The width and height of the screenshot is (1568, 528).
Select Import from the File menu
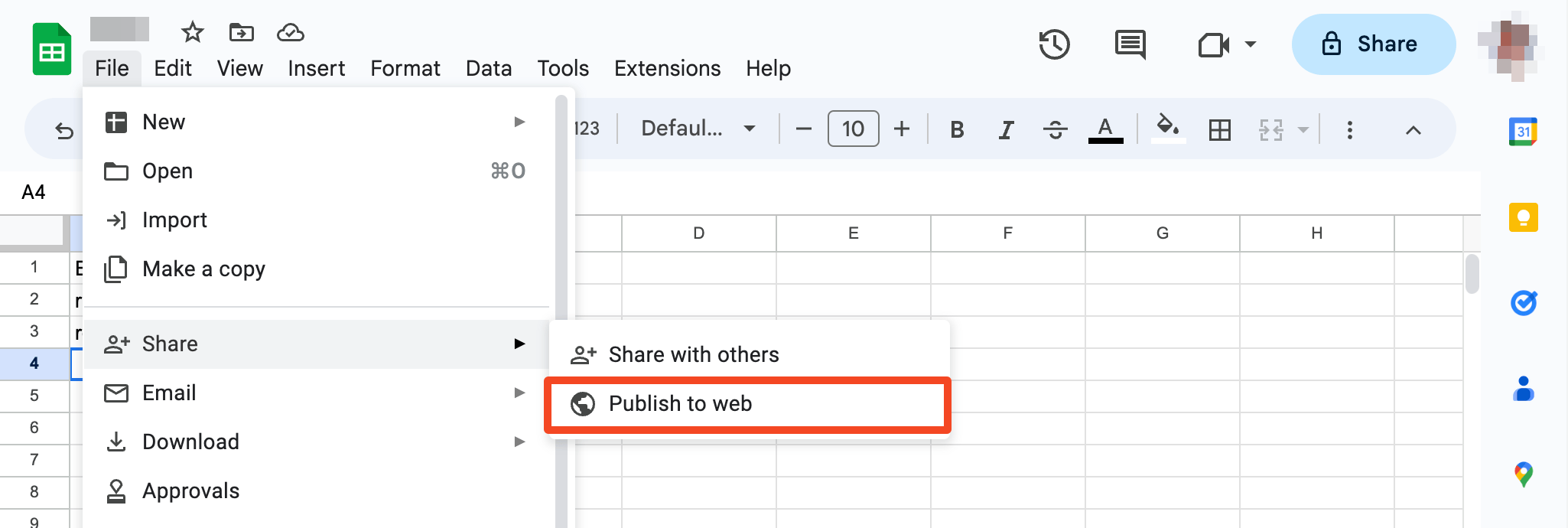coord(316,220)
